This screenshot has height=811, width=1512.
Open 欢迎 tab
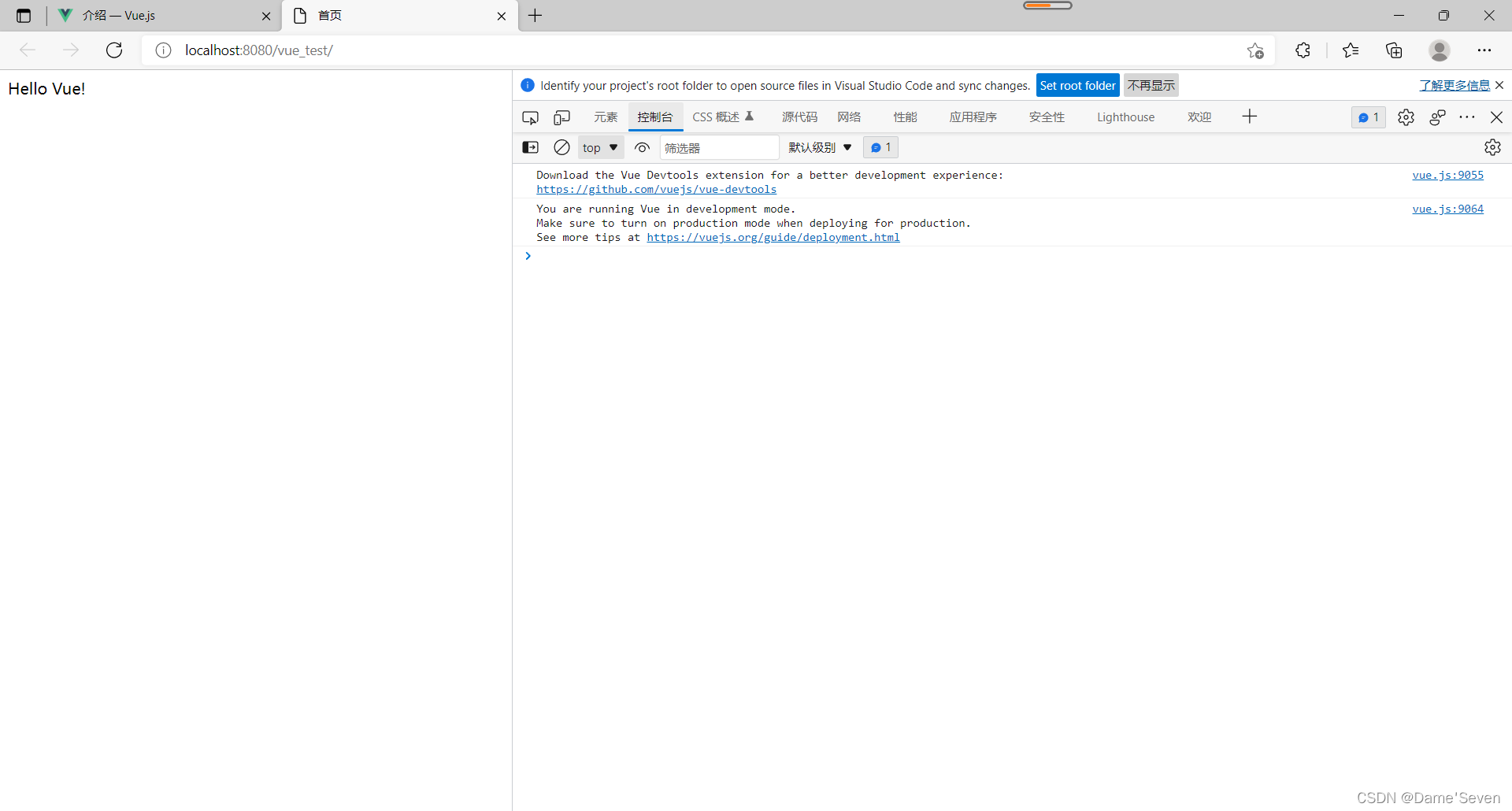point(1199,117)
